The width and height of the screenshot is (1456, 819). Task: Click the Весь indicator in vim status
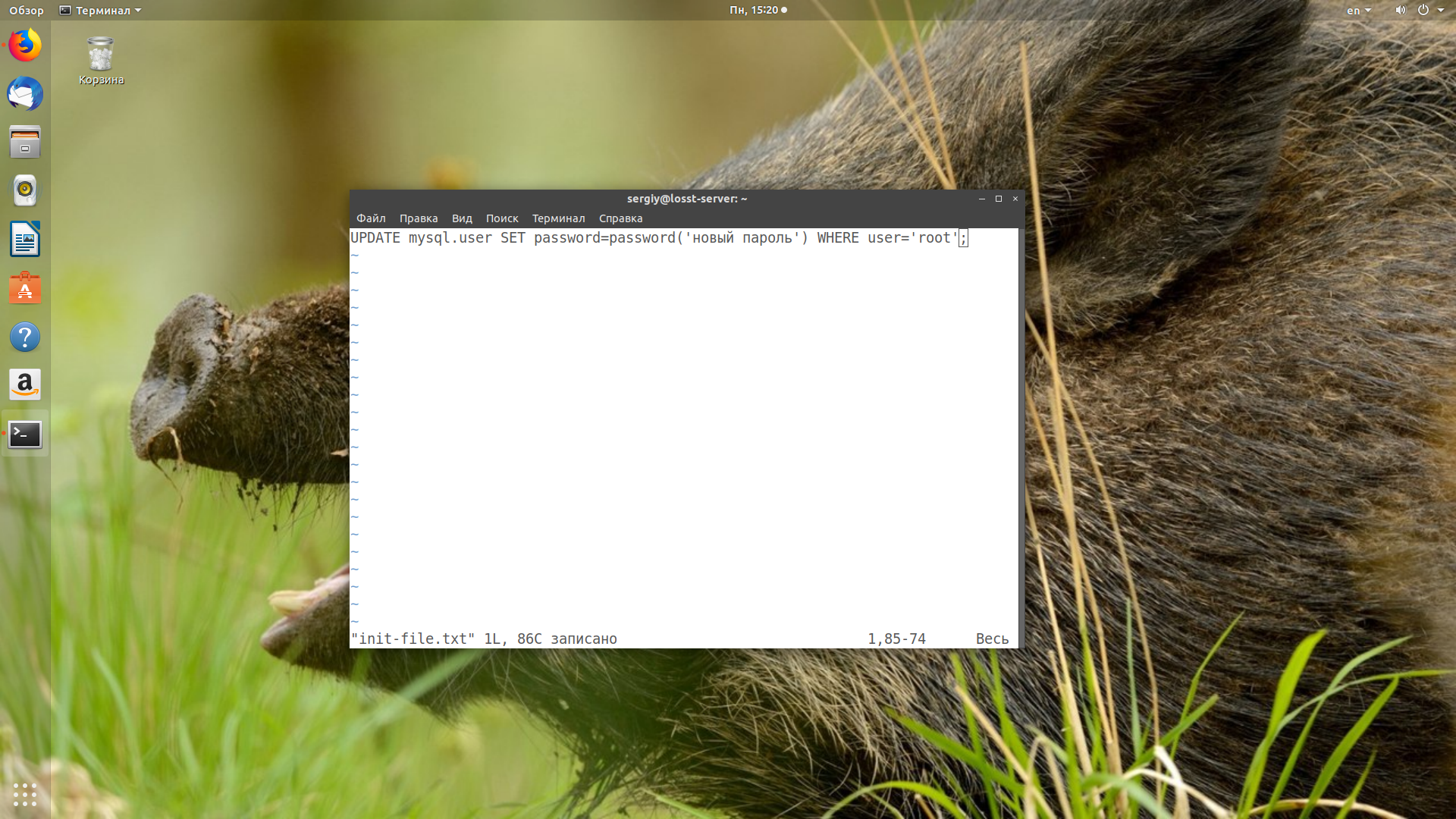[992, 639]
